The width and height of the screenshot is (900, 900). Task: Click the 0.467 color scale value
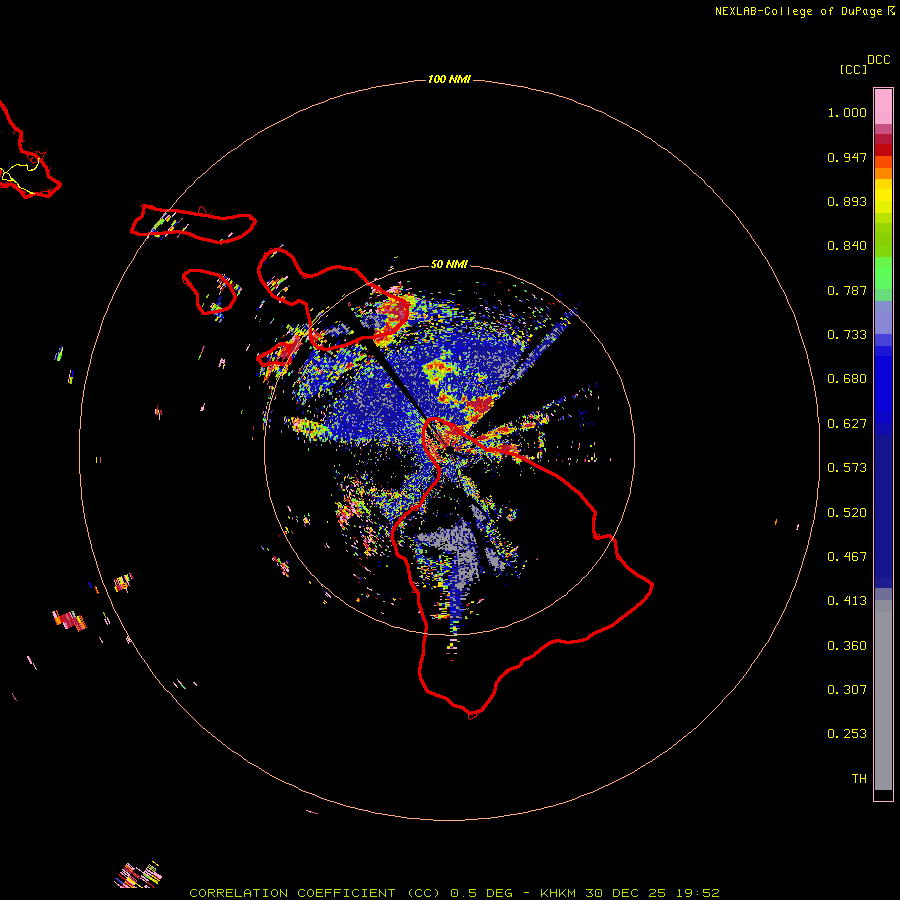click(x=847, y=557)
